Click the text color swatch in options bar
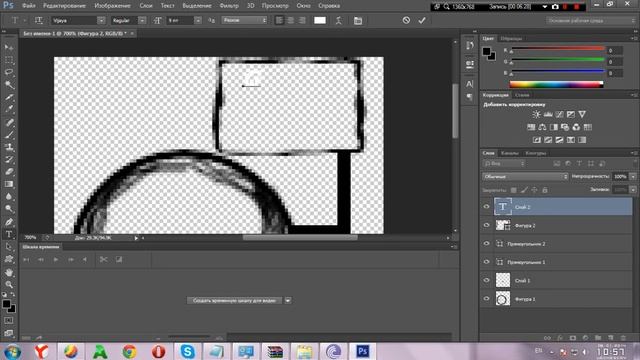Screen dimensions: 640x360 (320, 20)
